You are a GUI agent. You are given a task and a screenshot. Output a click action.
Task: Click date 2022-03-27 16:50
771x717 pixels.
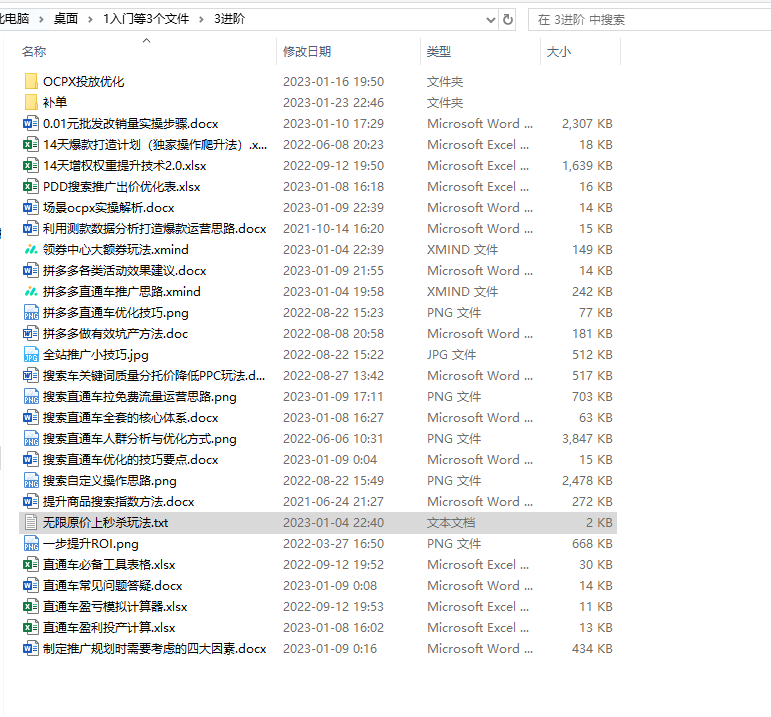coord(333,543)
